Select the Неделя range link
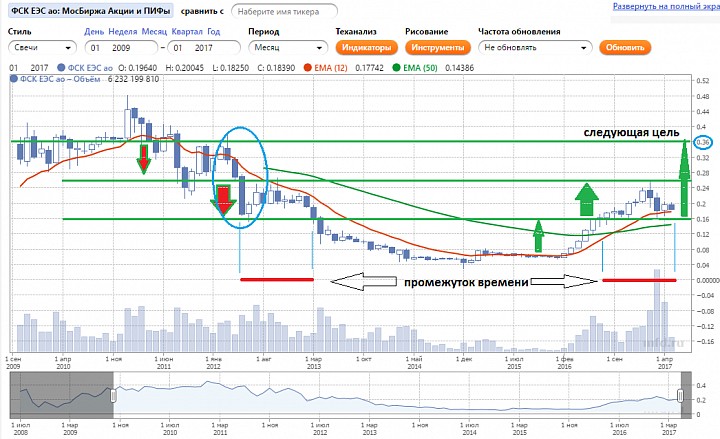 pos(123,32)
